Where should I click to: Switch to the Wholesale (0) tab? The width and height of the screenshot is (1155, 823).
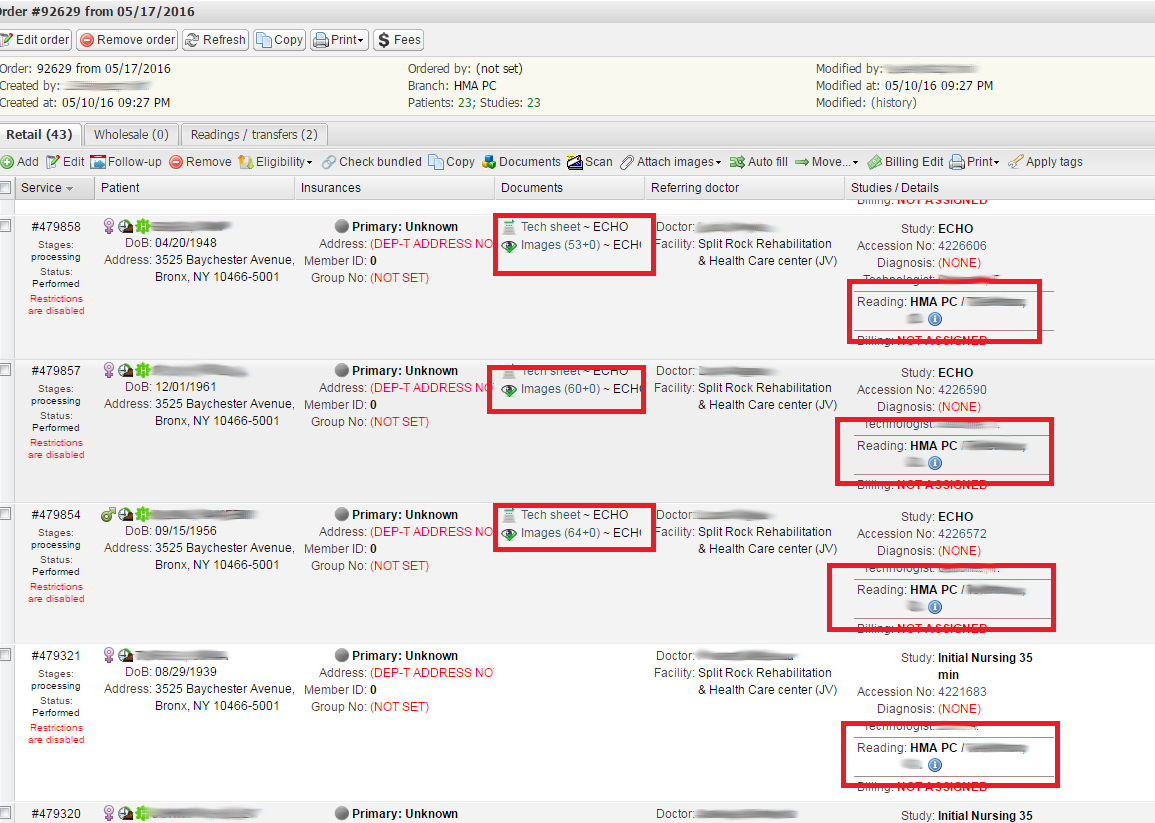(131, 135)
